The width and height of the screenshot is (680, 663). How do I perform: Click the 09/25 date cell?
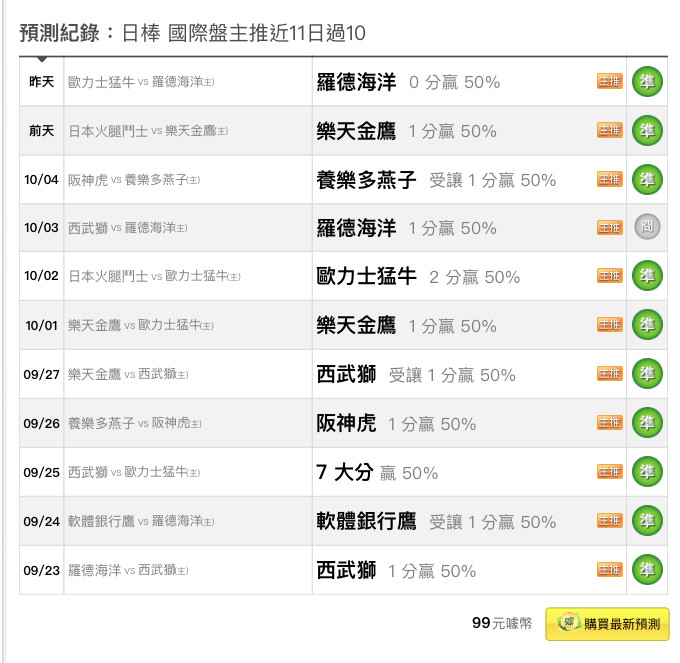coord(42,472)
